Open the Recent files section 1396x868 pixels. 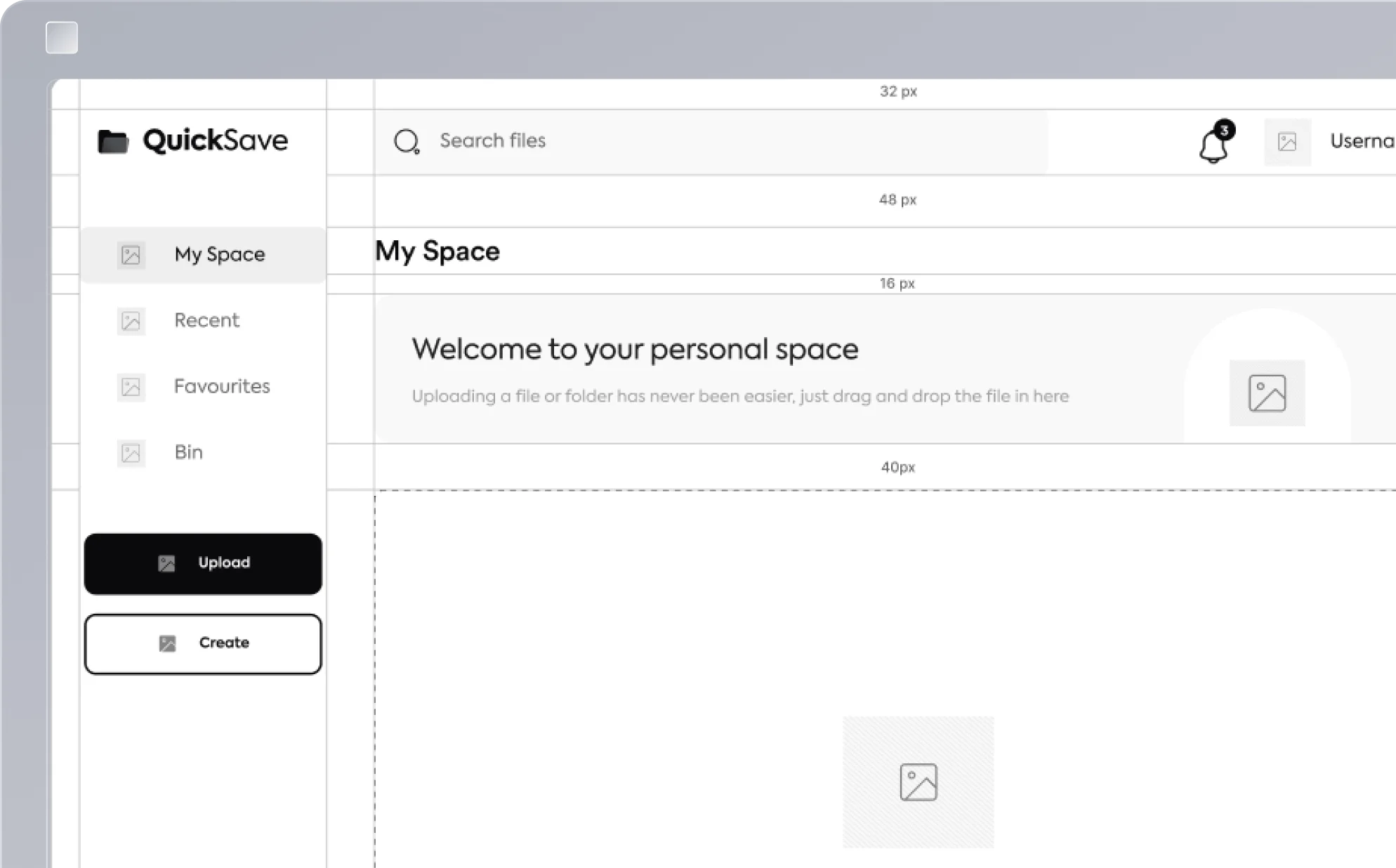206,320
